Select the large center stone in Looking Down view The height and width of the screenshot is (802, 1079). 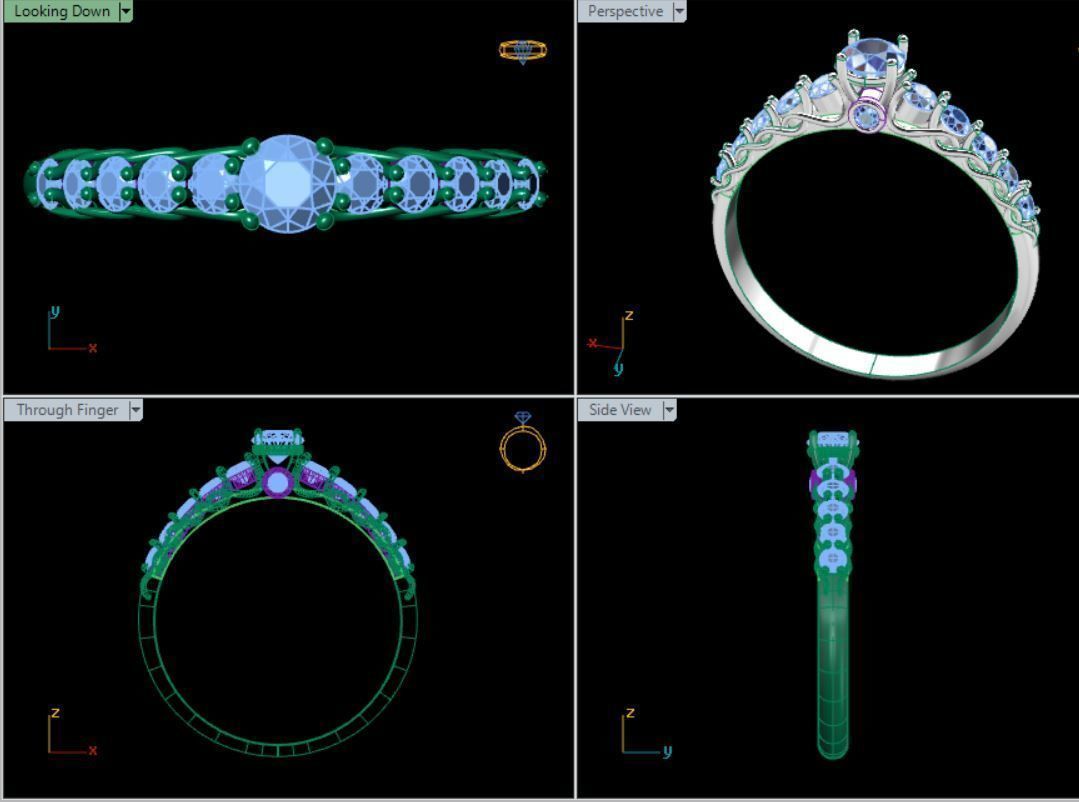click(288, 184)
